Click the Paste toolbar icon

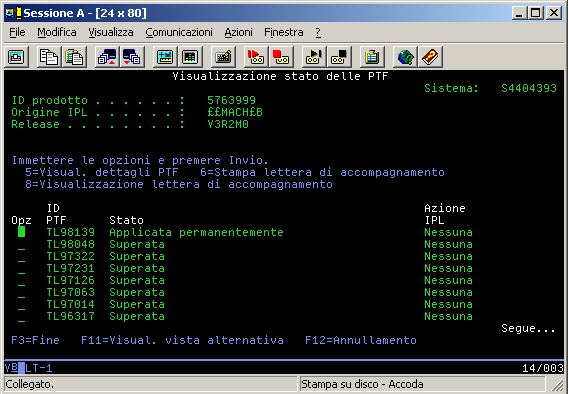click(x=74, y=57)
